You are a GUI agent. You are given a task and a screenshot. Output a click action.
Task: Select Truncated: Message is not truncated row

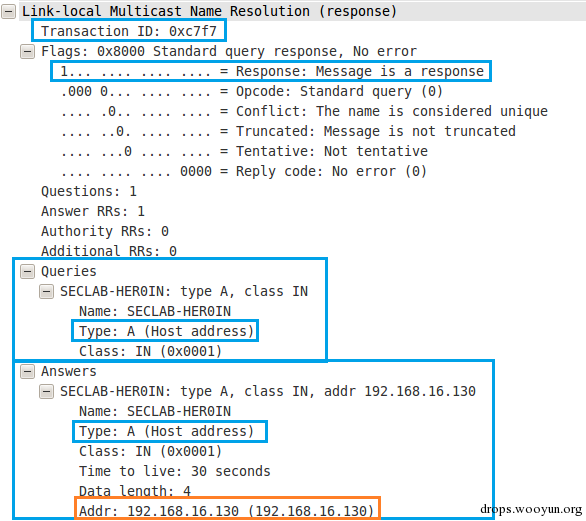point(288,131)
